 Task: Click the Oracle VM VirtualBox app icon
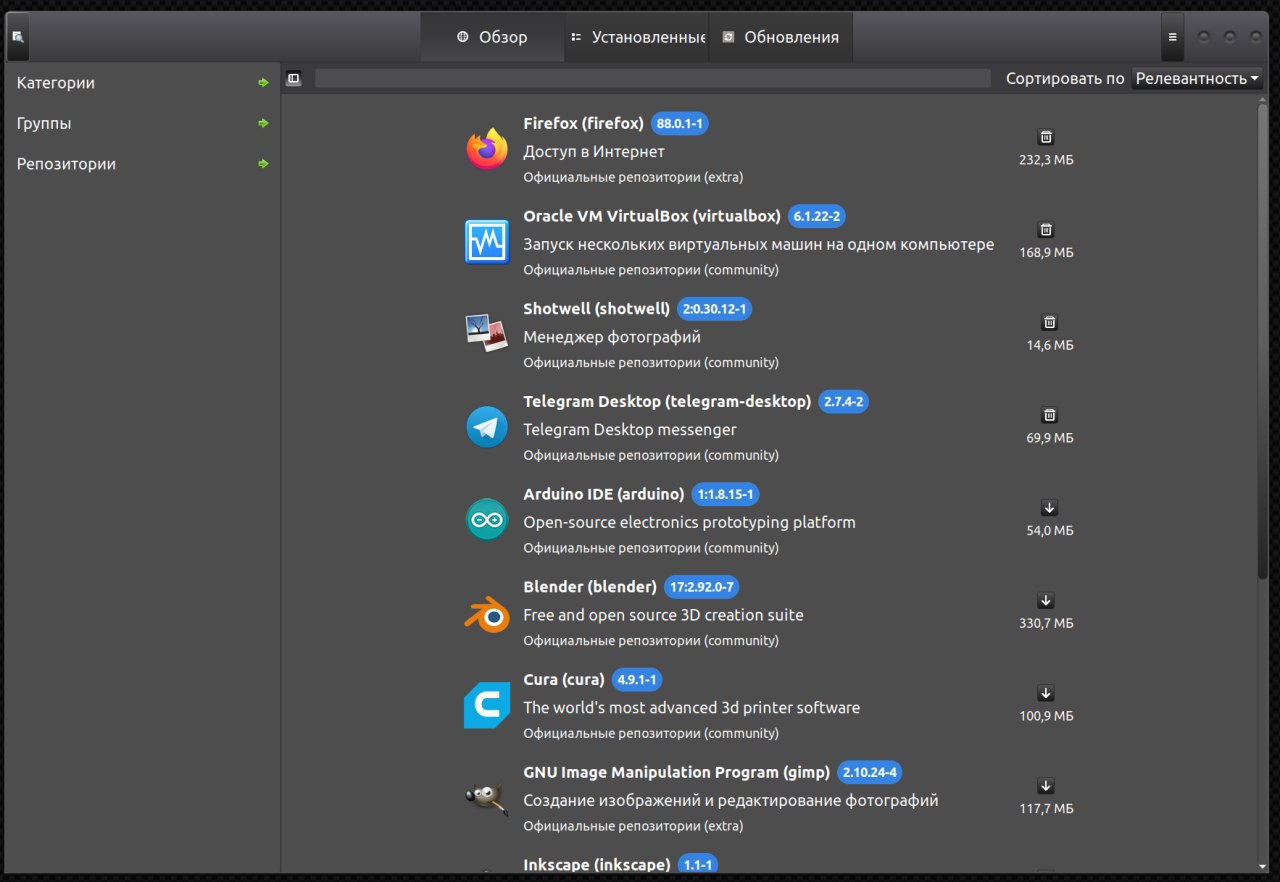487,242
